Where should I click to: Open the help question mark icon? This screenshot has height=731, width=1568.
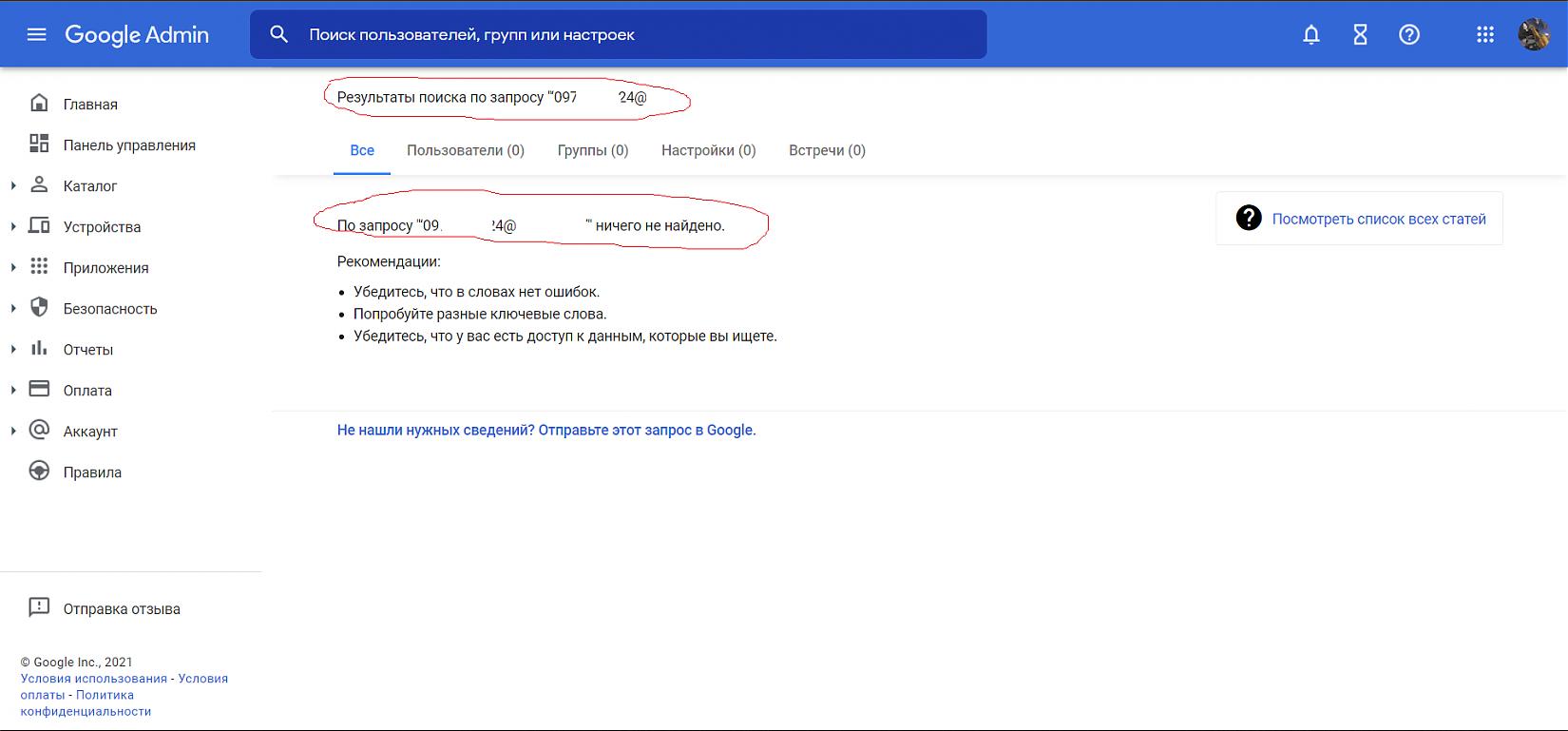pos(1409,35)
